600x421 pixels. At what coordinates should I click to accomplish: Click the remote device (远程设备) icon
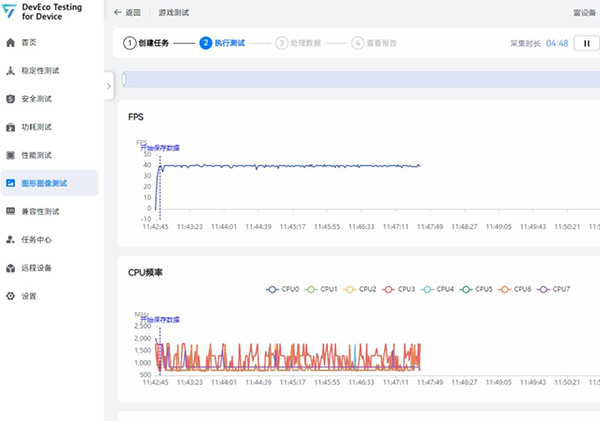click(x=10, y=268)
